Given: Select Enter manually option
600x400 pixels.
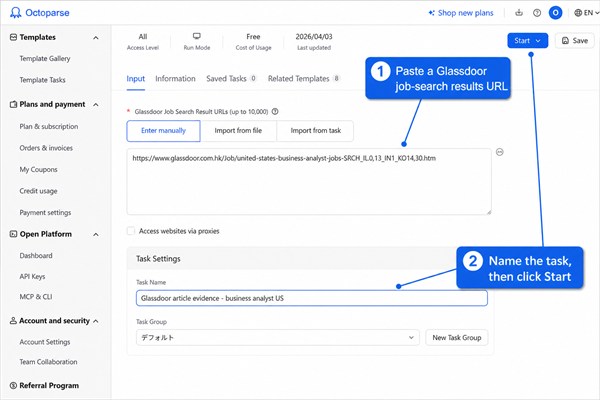Looking at the screenshot, I should [x=163, y=131].
